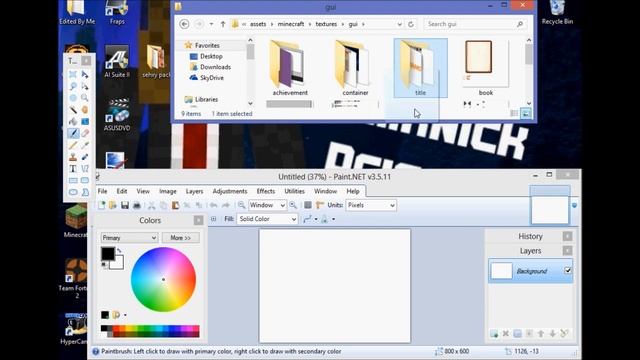Open the Layers menu

(194, 191)
